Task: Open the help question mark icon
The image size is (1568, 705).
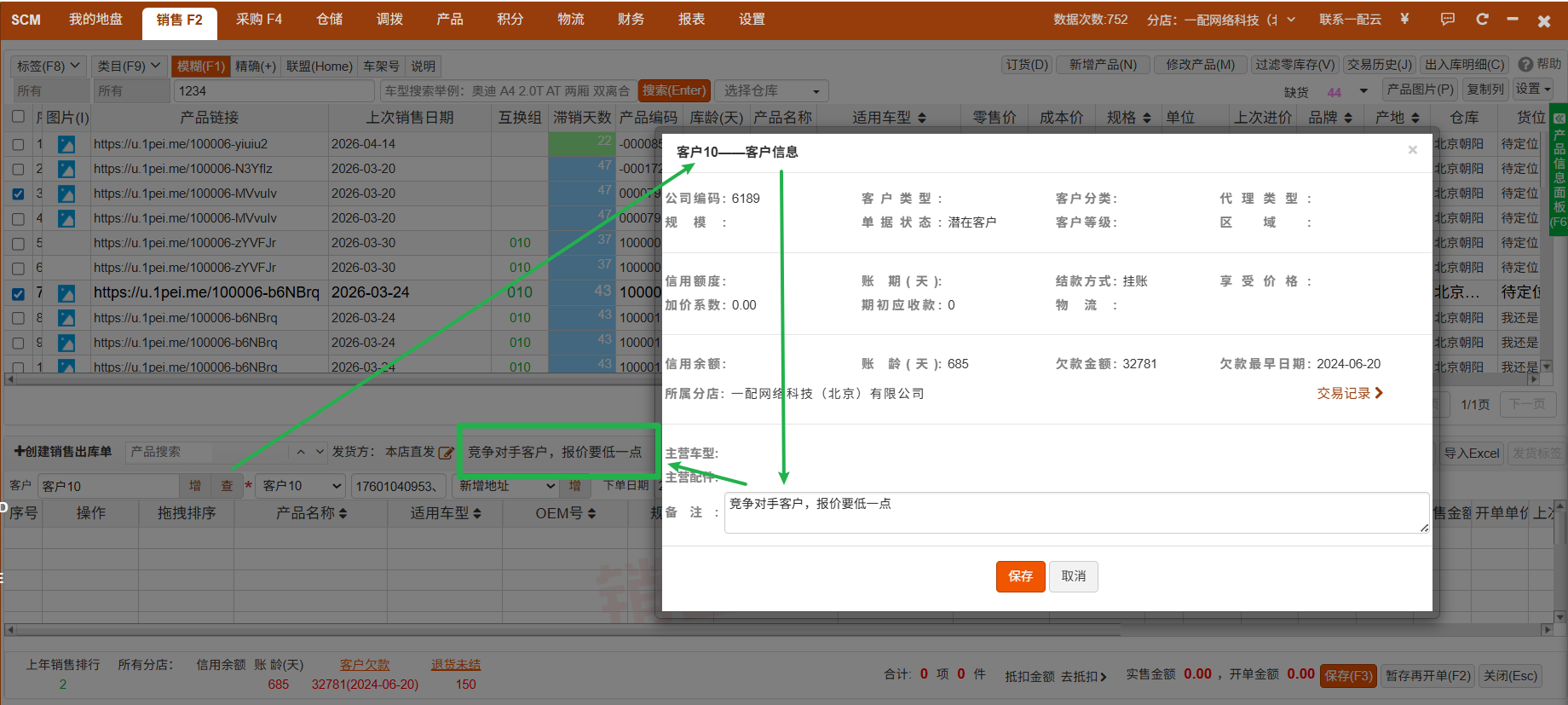Action: (1525, 65)
